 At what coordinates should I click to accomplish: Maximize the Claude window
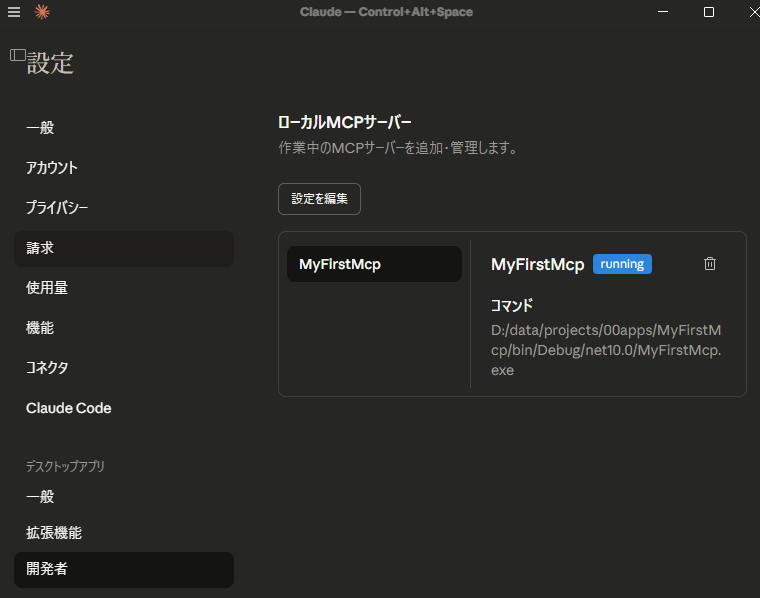709,12
